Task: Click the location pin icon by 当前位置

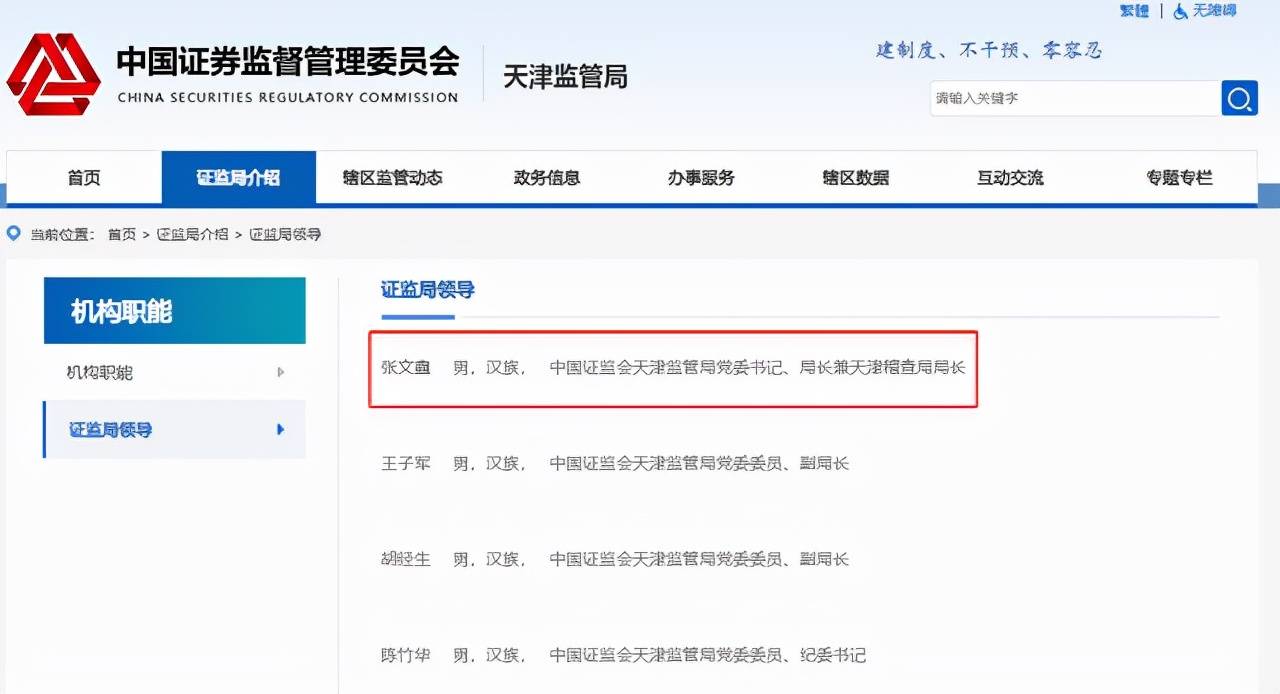Action: coord(14,234)
